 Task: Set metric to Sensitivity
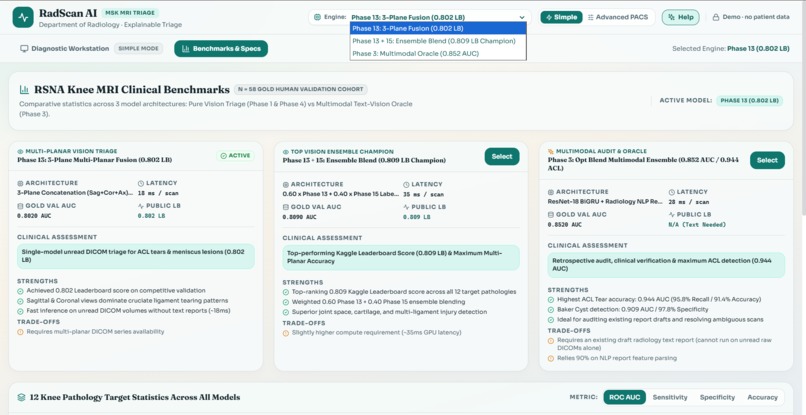(x=670, y=397)
